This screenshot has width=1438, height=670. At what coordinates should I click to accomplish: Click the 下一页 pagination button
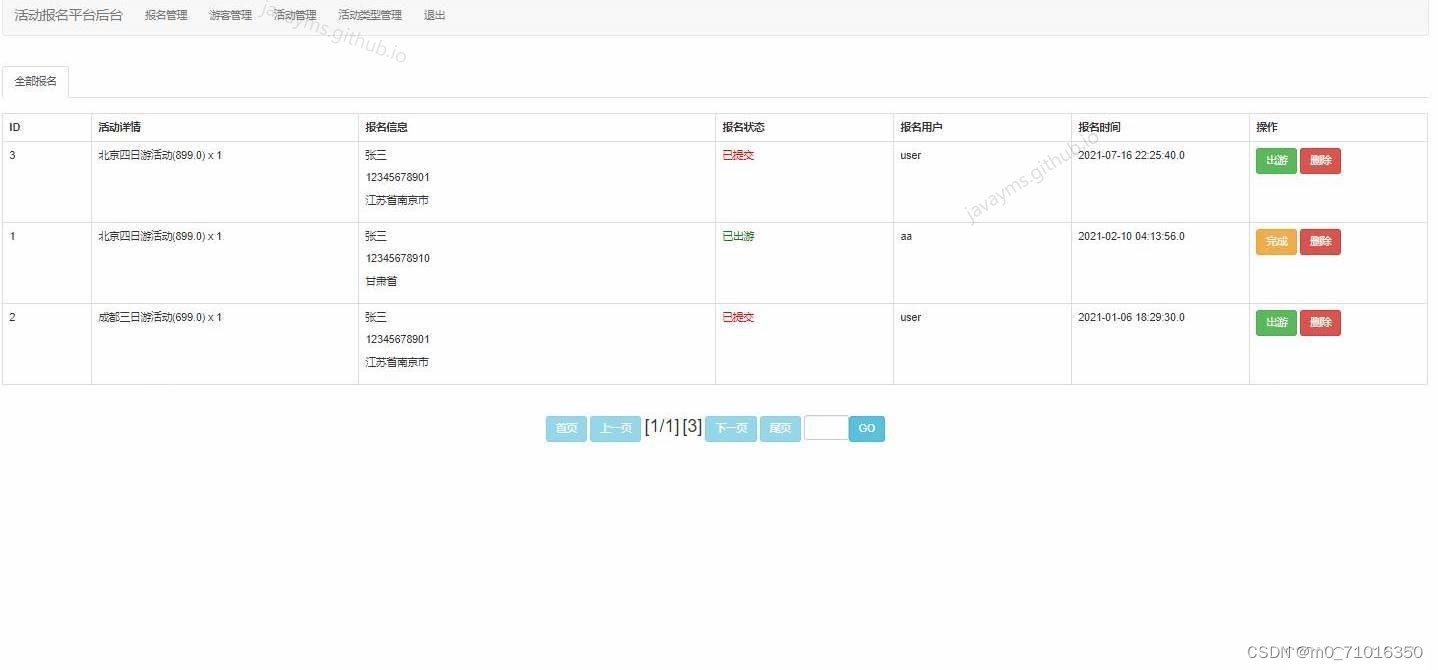730,428
